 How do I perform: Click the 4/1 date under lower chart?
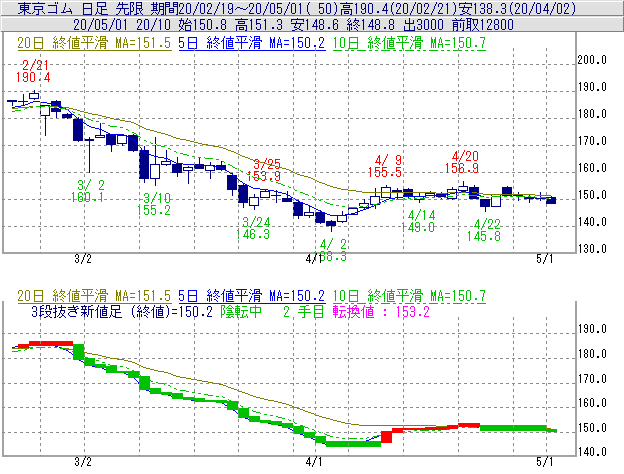[x=314, y=462]
